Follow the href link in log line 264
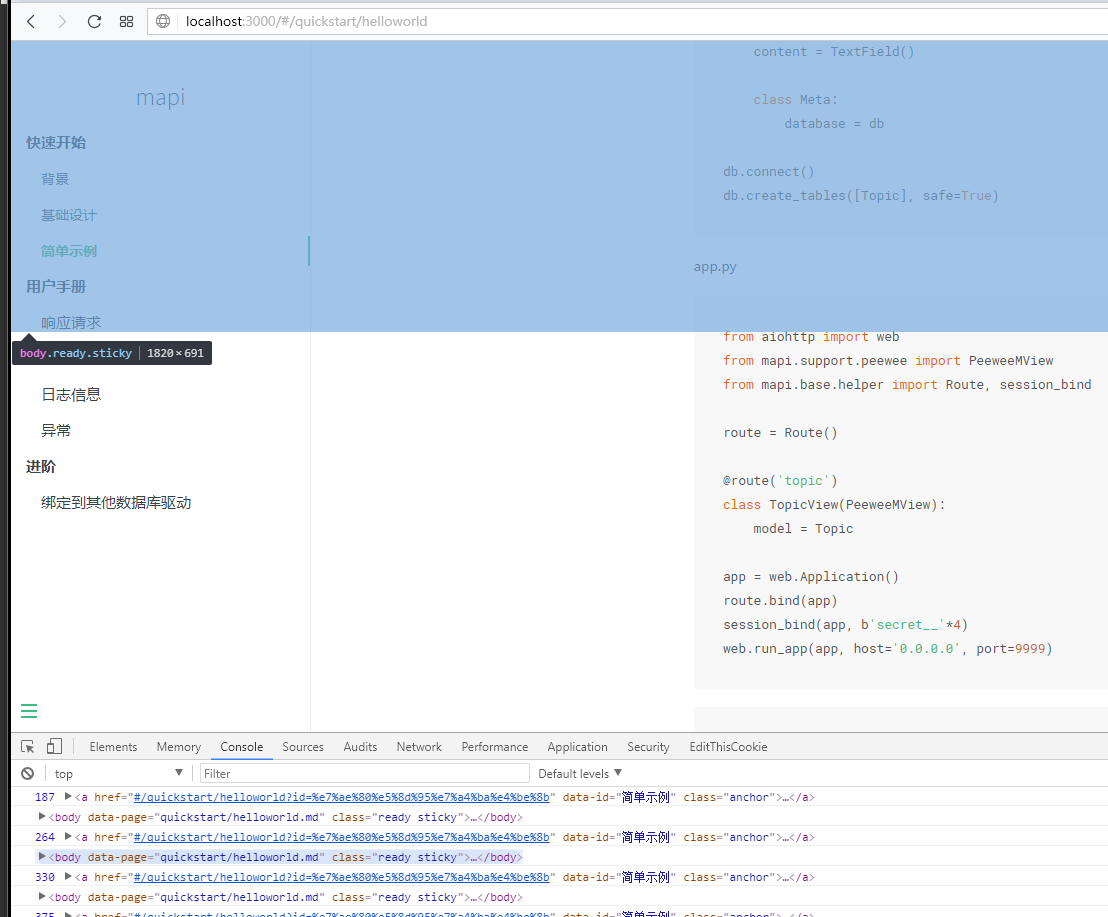The height and width of the screenshot is (917, 1108). point(341,837)
